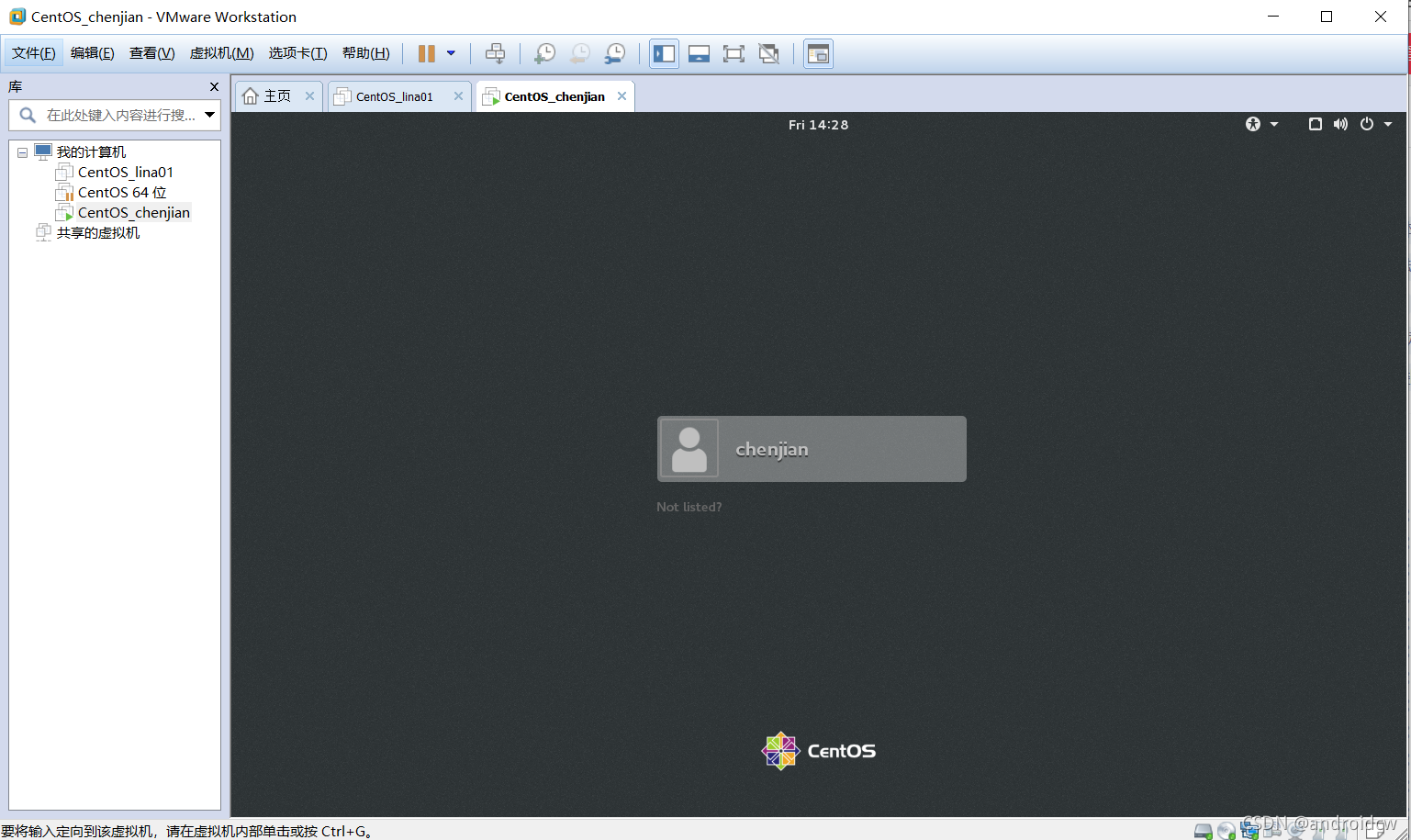Open the 查看(V) menu
The image size is (1411, 840).
pos(152,53)
